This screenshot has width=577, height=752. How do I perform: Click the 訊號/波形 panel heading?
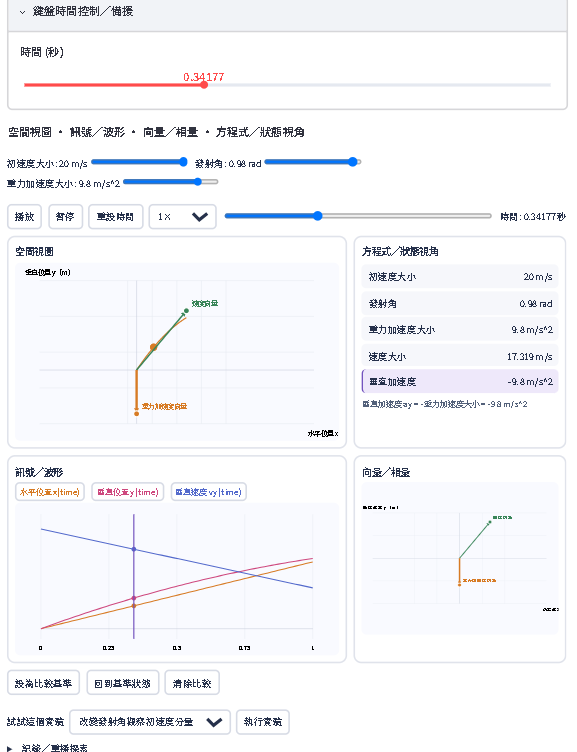click(x=39, y=472)
